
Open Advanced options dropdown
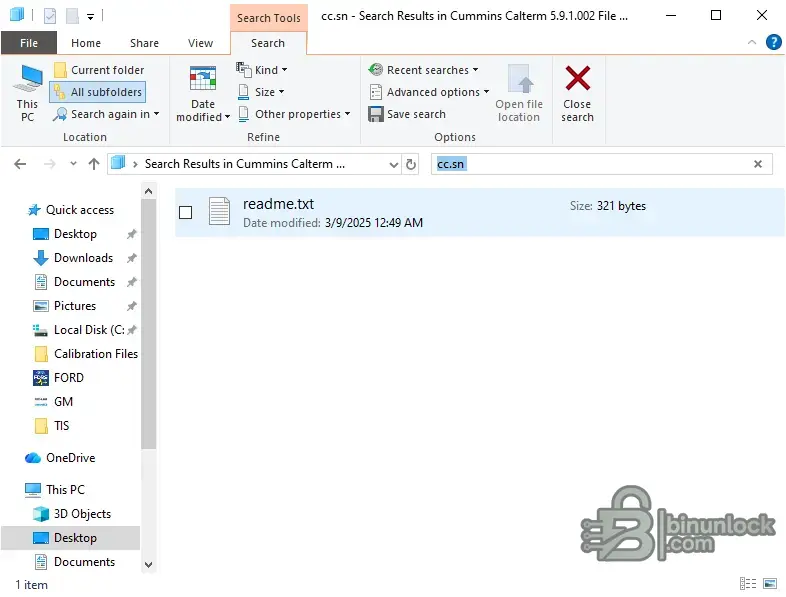point(429,92)
